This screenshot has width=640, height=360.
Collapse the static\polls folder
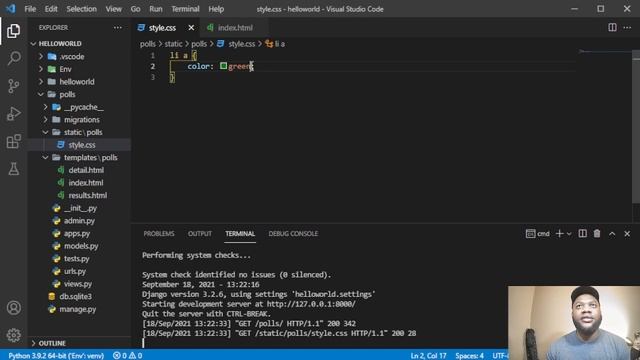click(x=45, y=132)
